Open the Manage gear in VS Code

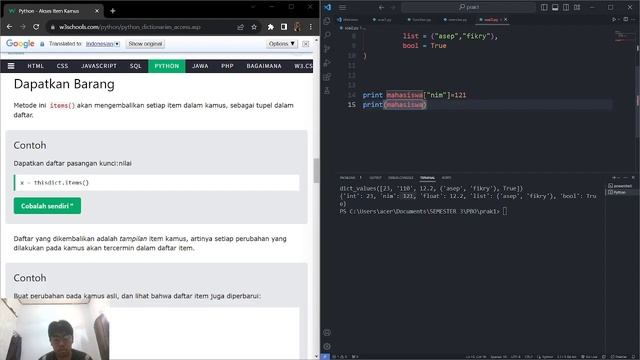tap(327, 347)
